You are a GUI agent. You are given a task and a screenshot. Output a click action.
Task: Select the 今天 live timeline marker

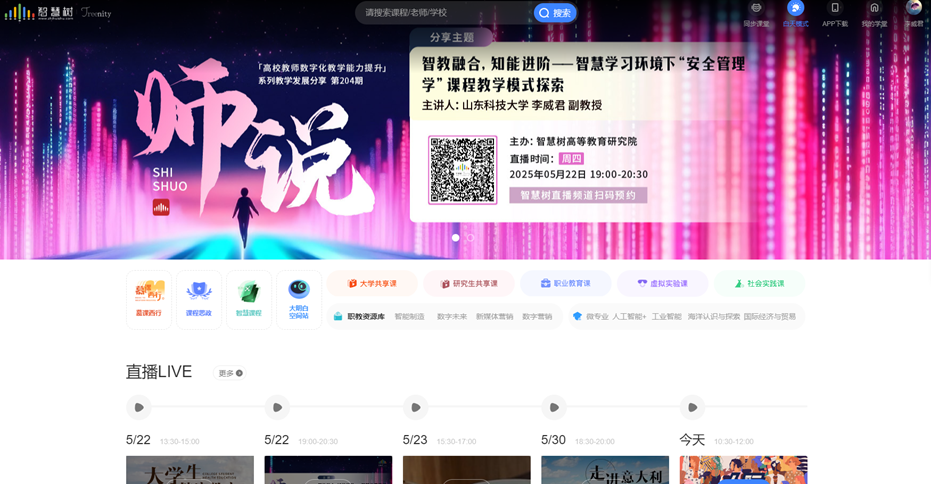[692, 407]
